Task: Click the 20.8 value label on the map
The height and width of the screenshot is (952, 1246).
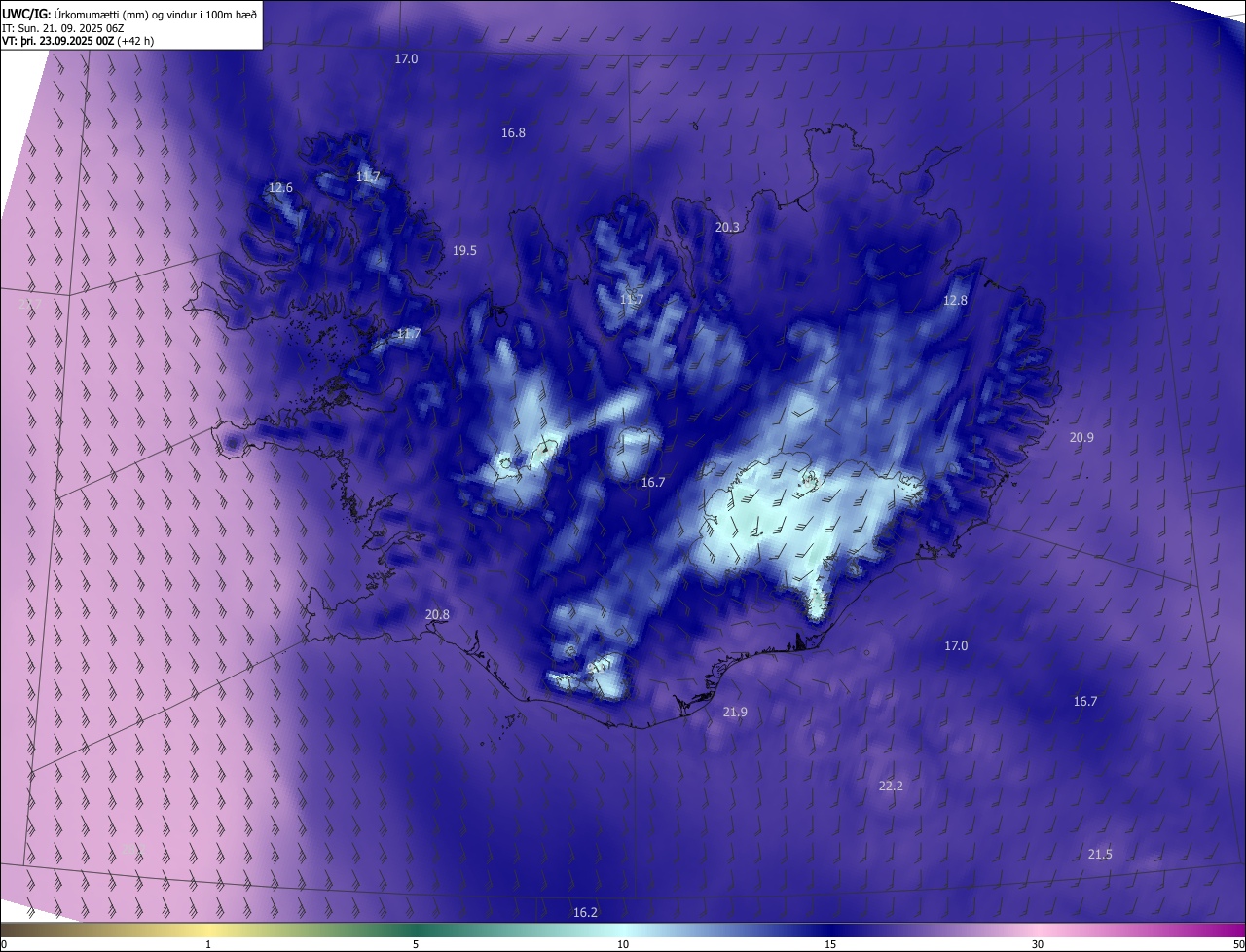Action: click(x=437, y=614)
